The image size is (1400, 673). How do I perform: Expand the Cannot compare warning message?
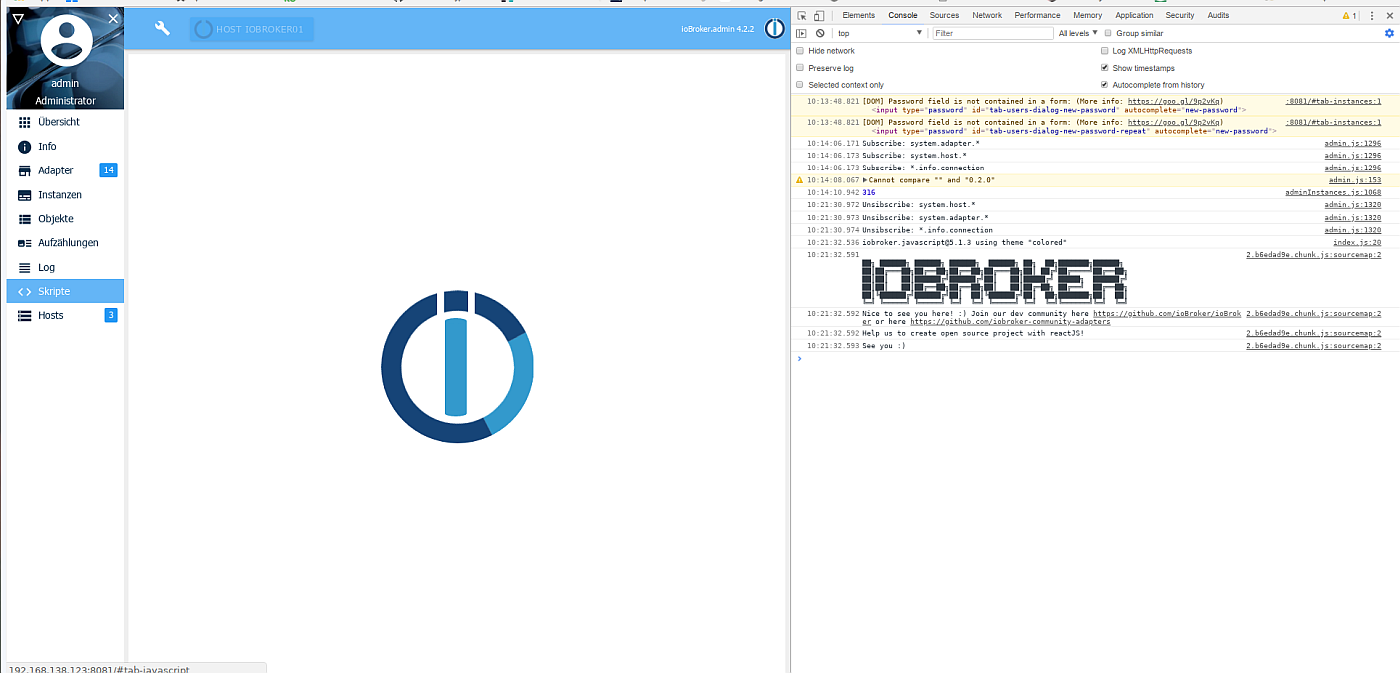pyautogui.click(x=865, y=180)
